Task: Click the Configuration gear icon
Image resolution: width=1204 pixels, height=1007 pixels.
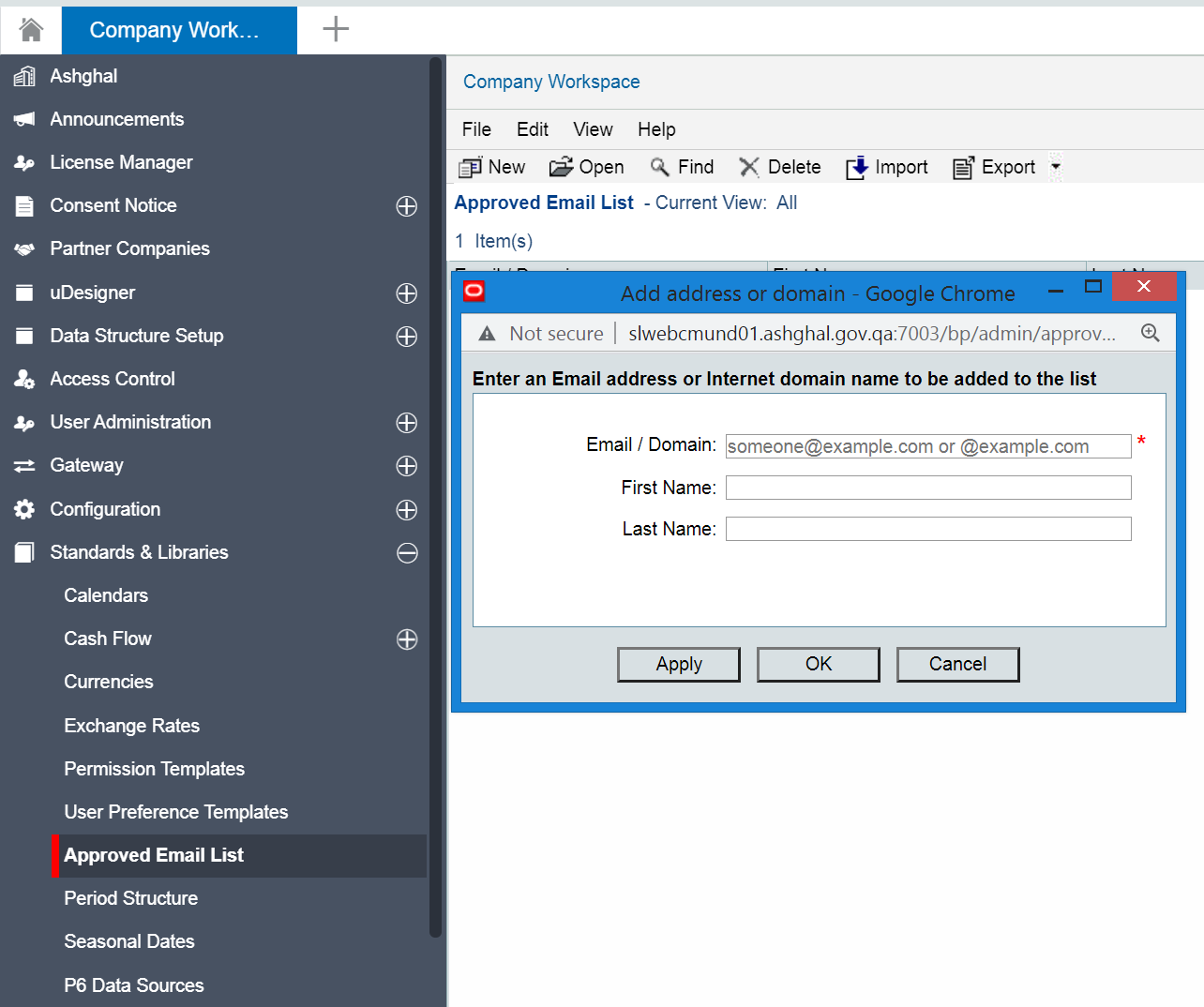Action: click(x=24, y=509)
